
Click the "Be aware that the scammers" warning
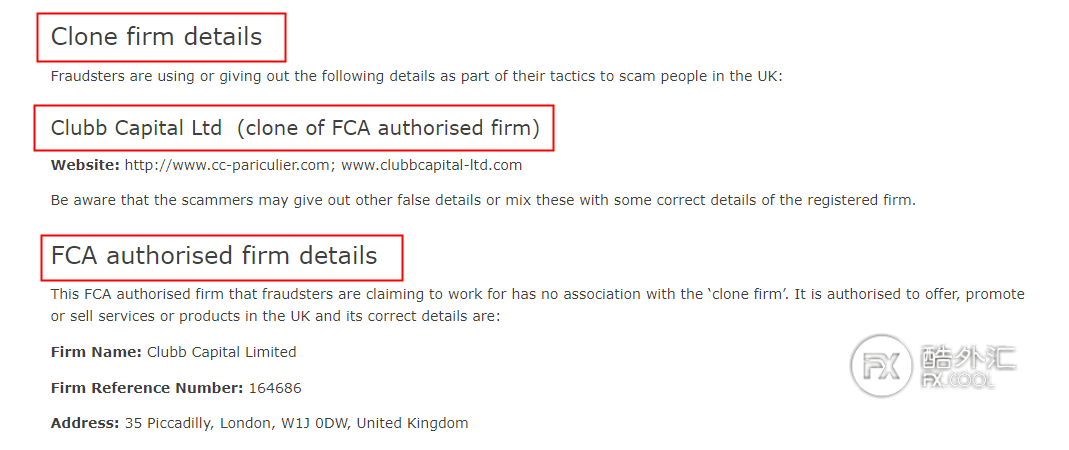click(483, 200)
